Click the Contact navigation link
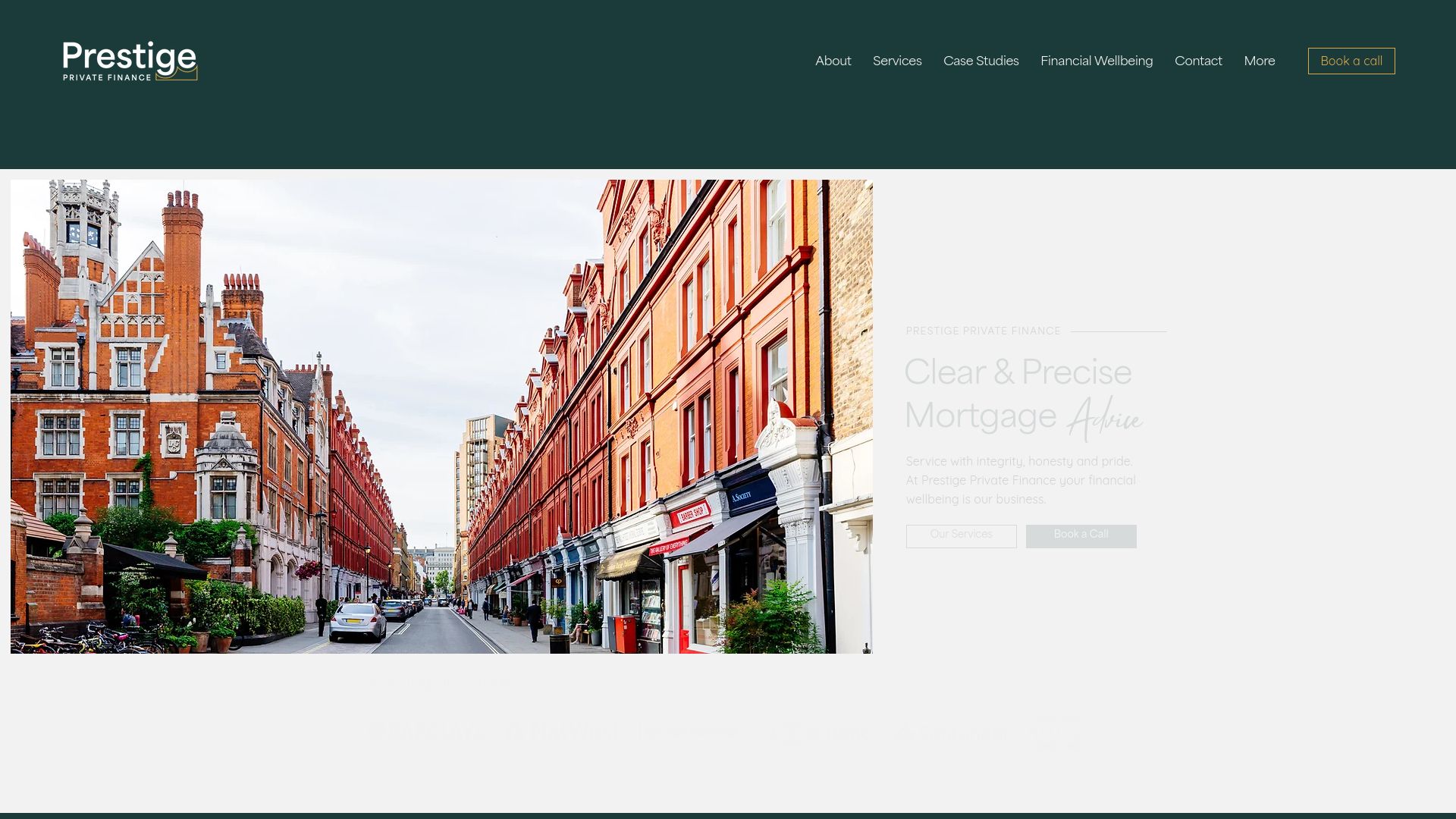The height and width of the screenshot is (819, 1456). tap(1198, 60)
